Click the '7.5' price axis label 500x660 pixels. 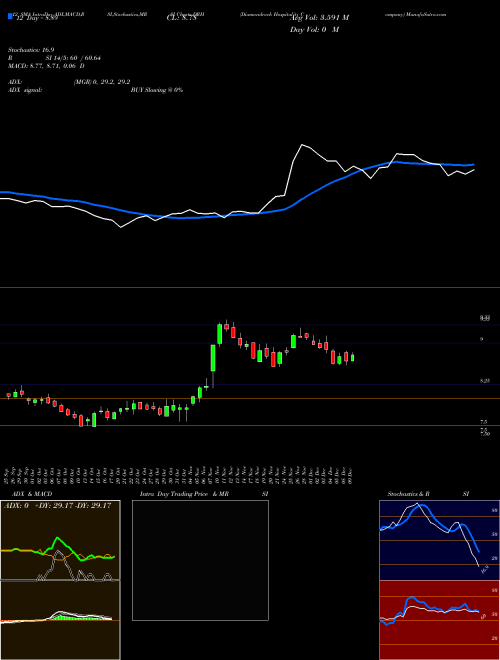tap(483, 422)
